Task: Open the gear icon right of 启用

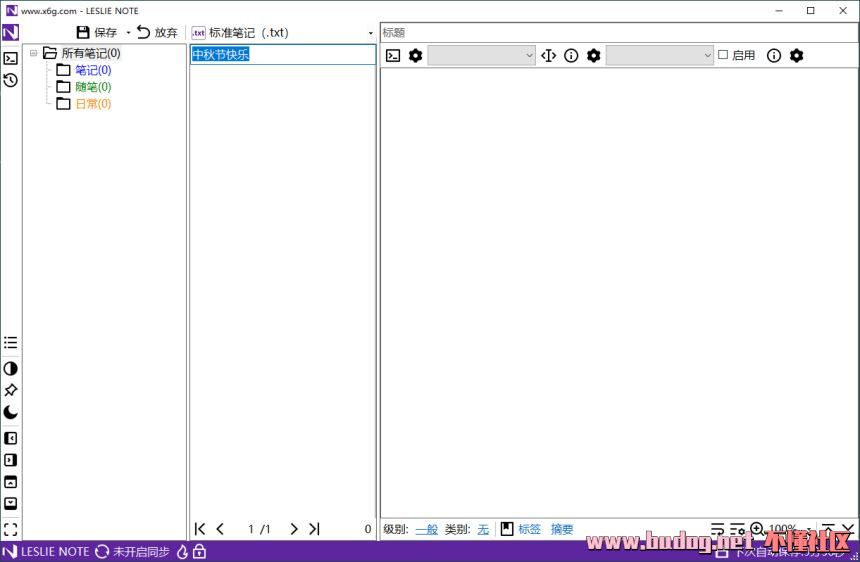Action: coord(796,55)
